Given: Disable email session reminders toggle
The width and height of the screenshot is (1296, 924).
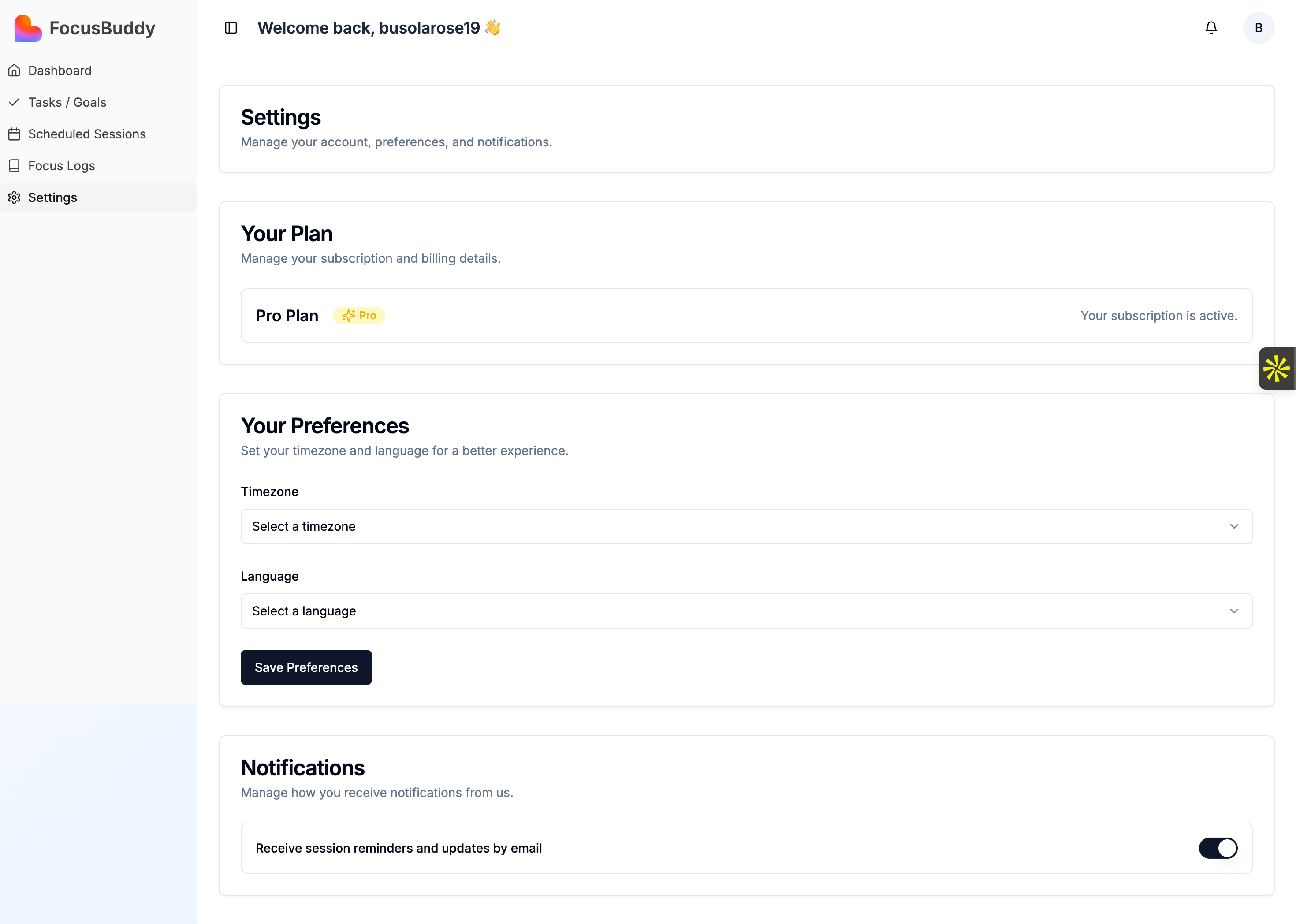Looking at the screenshot, I should point(1218,848).
